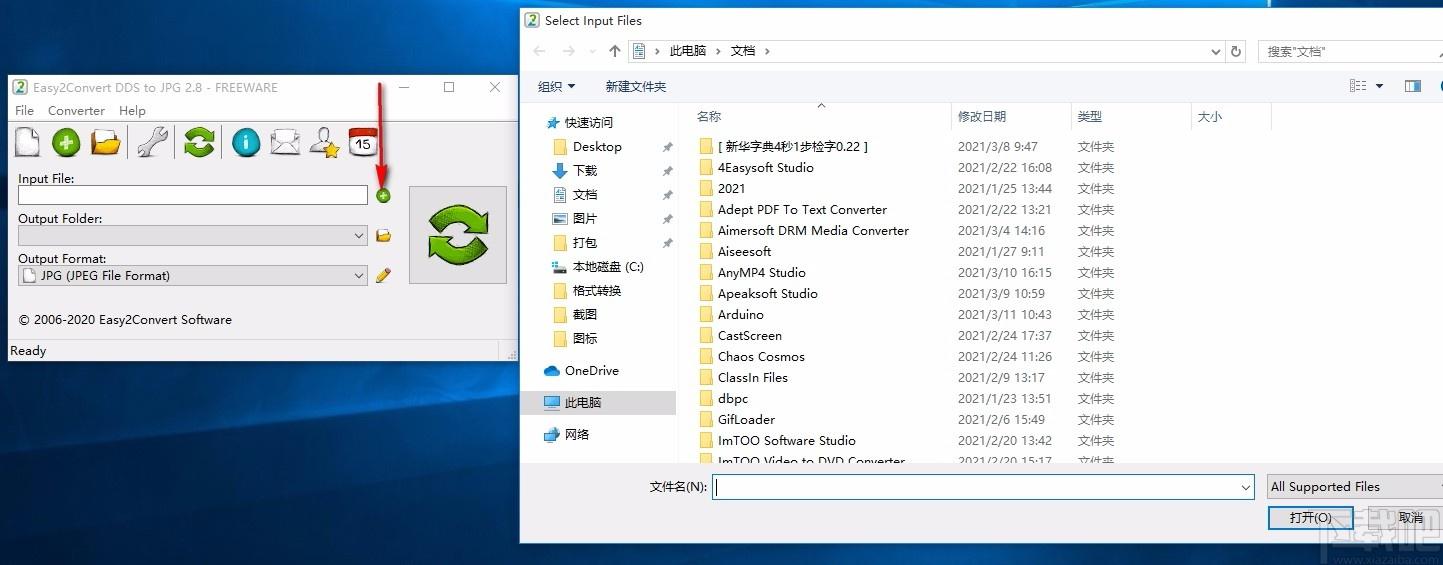Open the wrench settings toolbar icon
Image resolution: width=1443 pixels, height=565 pixels.
click(152, 143)
